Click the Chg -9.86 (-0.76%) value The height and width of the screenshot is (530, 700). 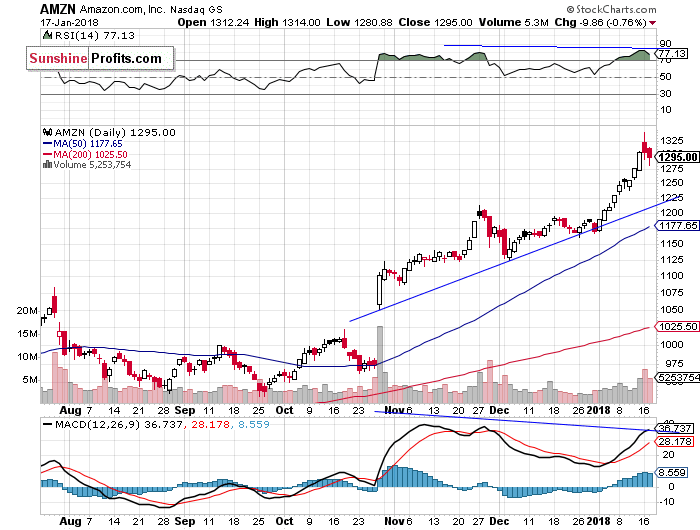pos(600,22)
